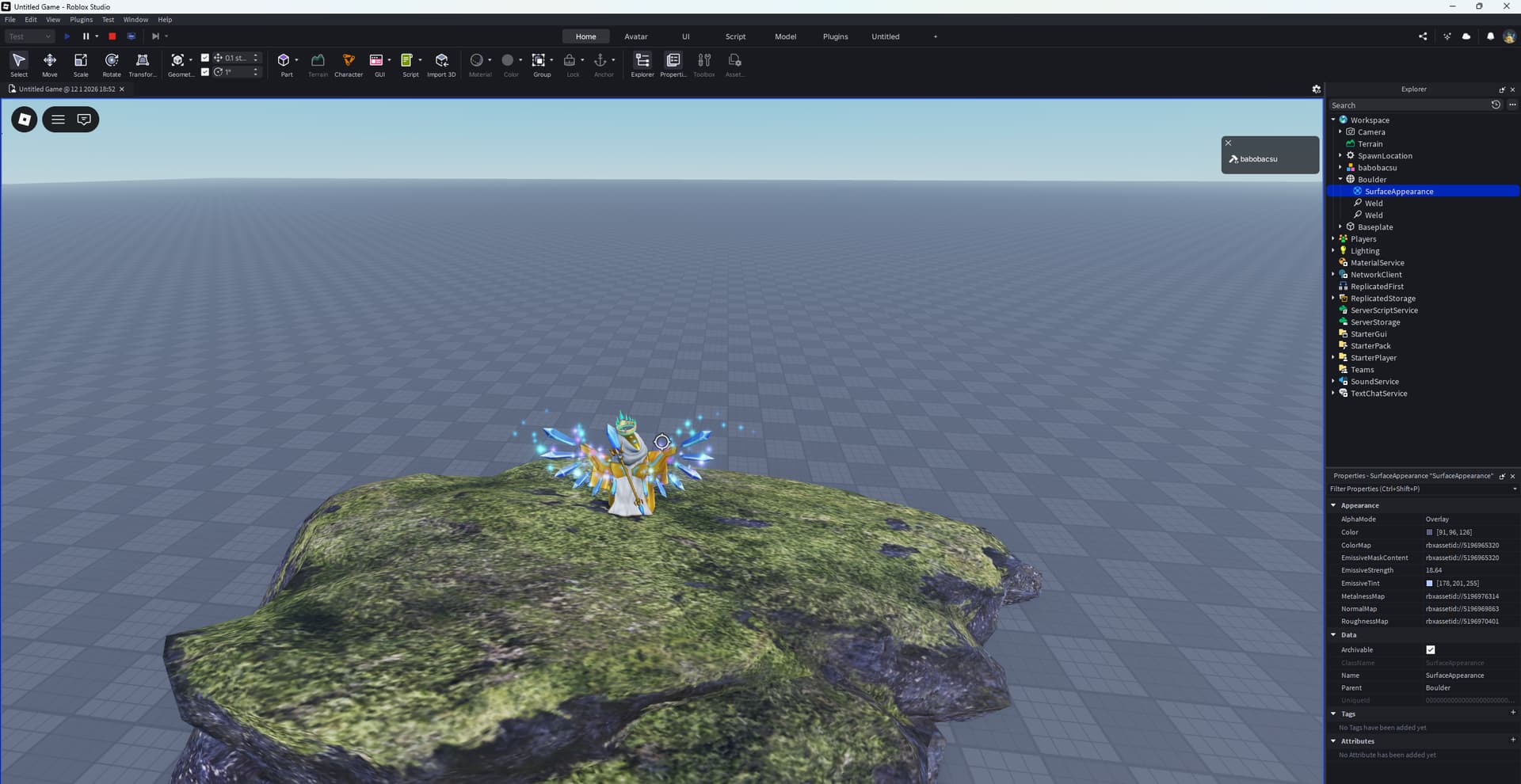Click the GUI insert icon

click(376, 60)
